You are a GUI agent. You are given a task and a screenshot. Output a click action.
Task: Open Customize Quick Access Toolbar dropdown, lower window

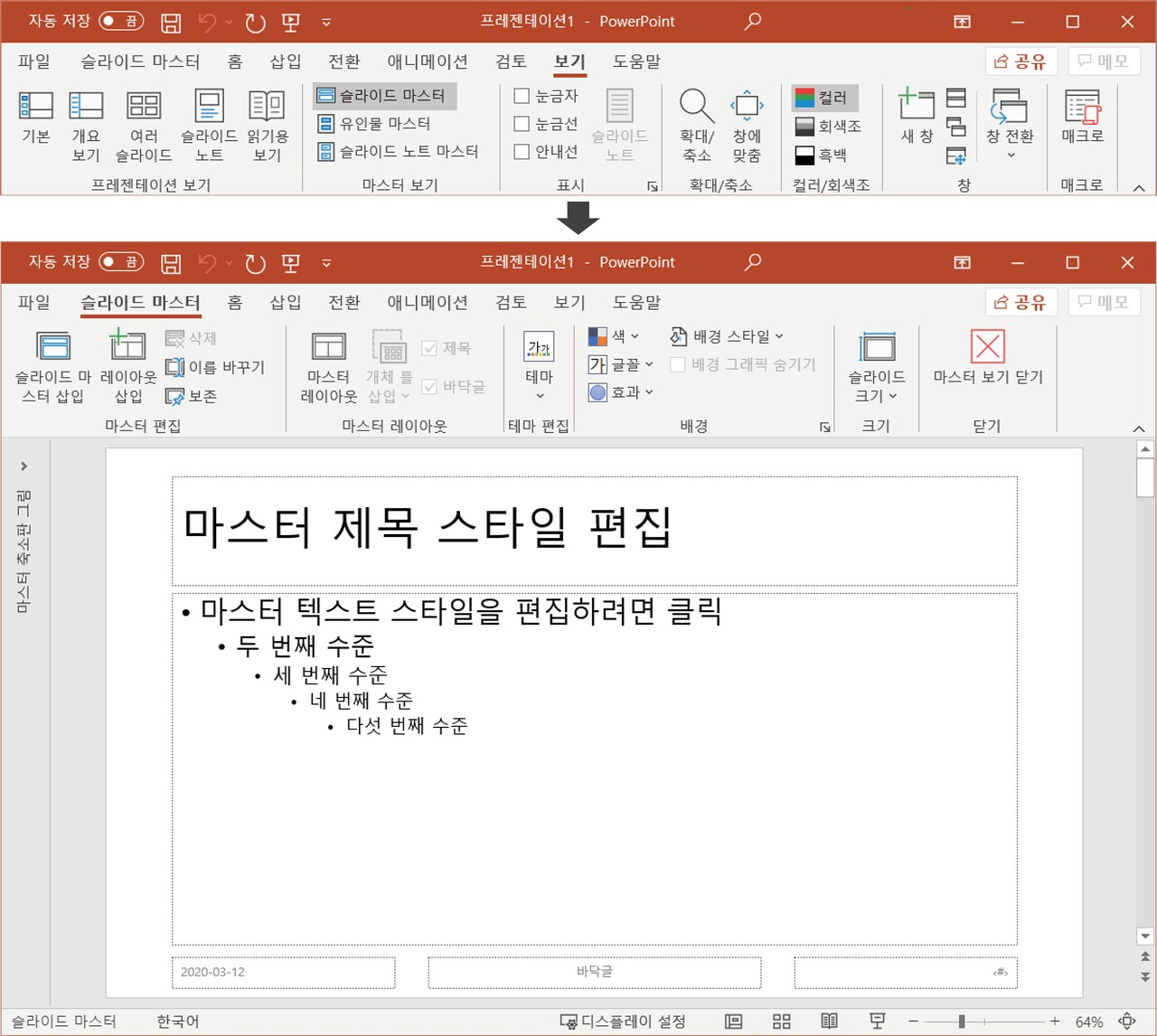326,263
